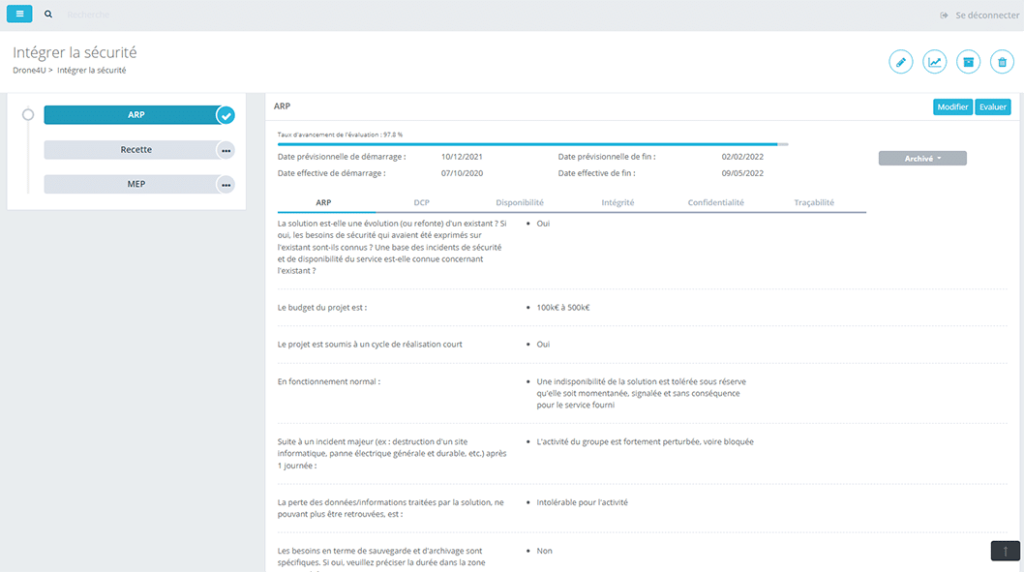Switch to the Disponibilité tab
This screenshot has height=572, width=1024.
click(519, 202)
